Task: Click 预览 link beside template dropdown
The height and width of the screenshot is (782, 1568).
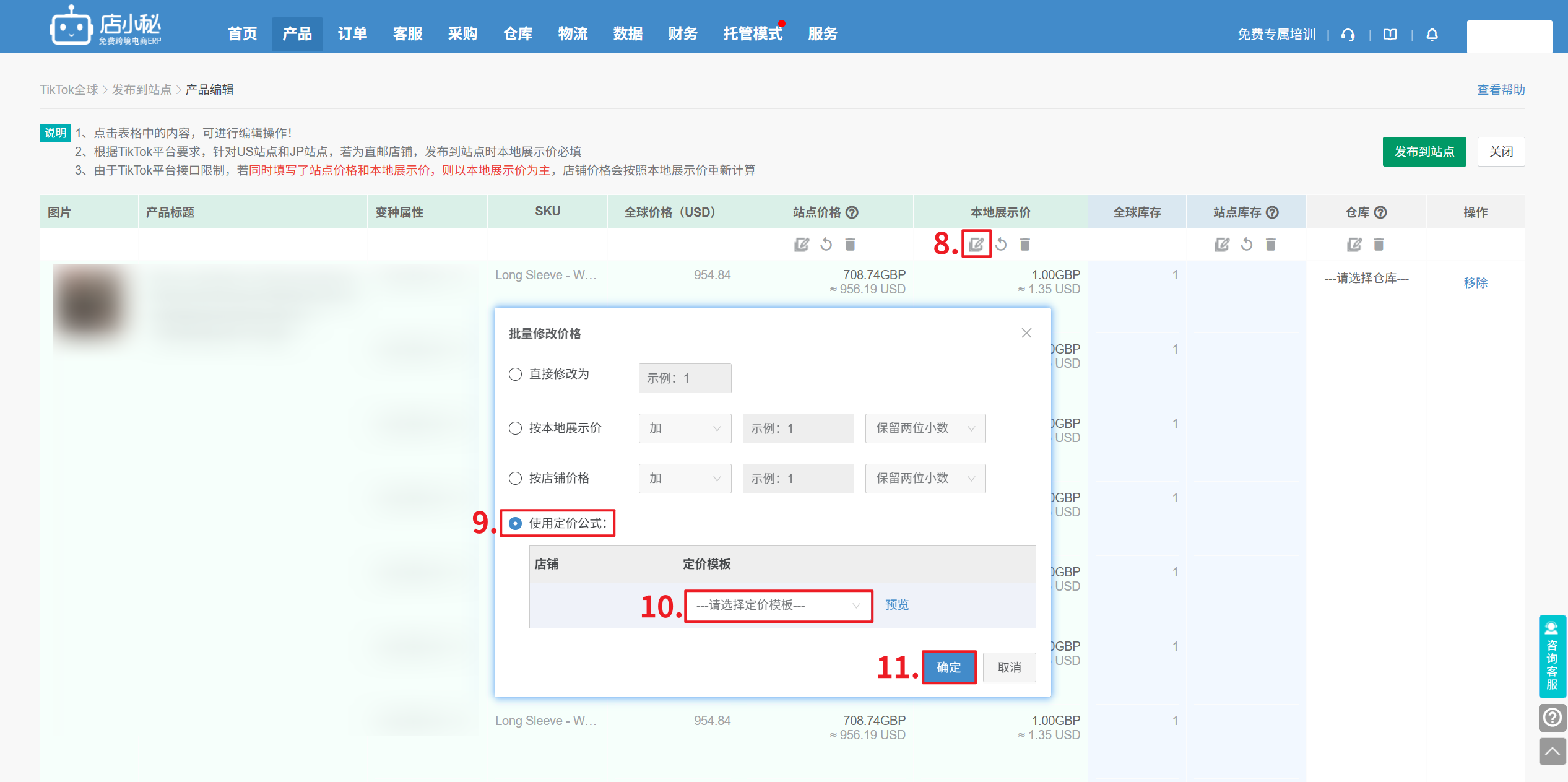Action: click(x=896, y=605)
